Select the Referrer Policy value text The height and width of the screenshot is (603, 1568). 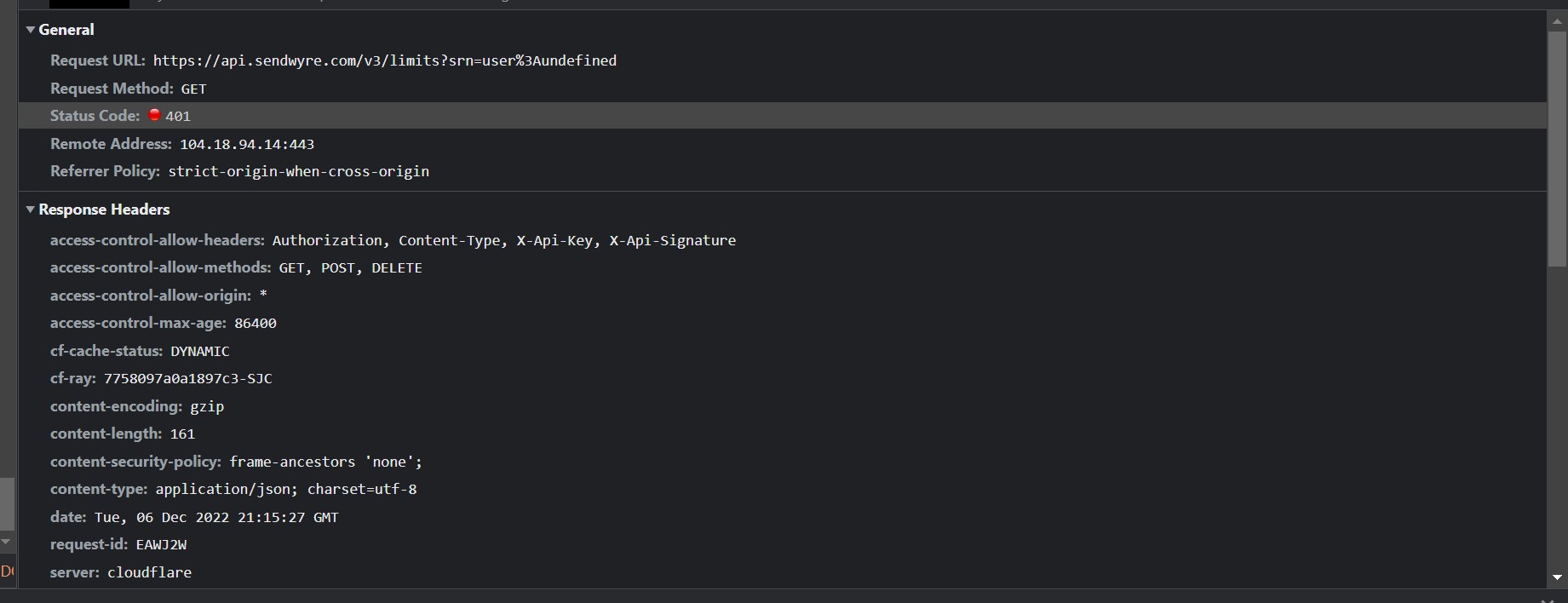298,171
